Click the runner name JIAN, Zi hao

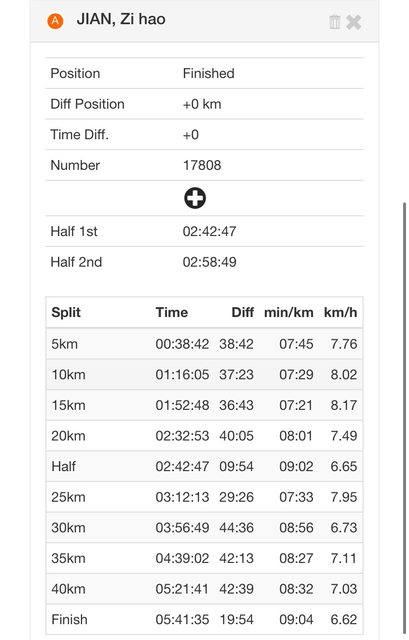121,19
